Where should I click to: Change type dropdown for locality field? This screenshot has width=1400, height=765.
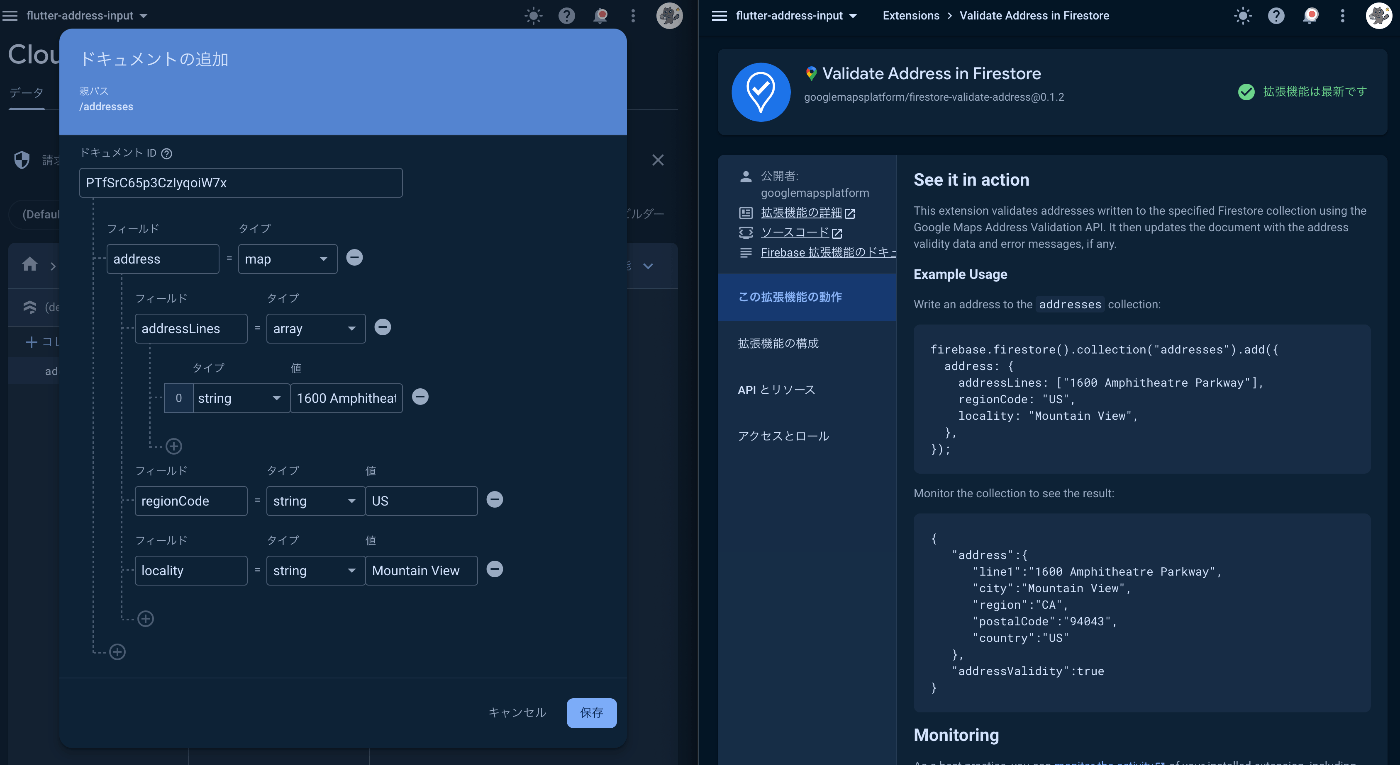coord(316,571)
